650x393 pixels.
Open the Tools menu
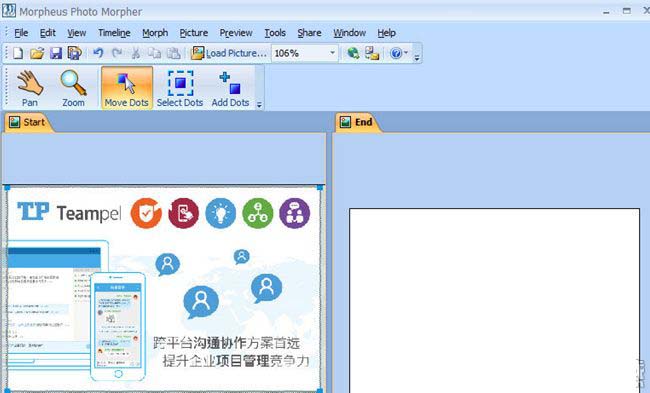tap(275, 33)
